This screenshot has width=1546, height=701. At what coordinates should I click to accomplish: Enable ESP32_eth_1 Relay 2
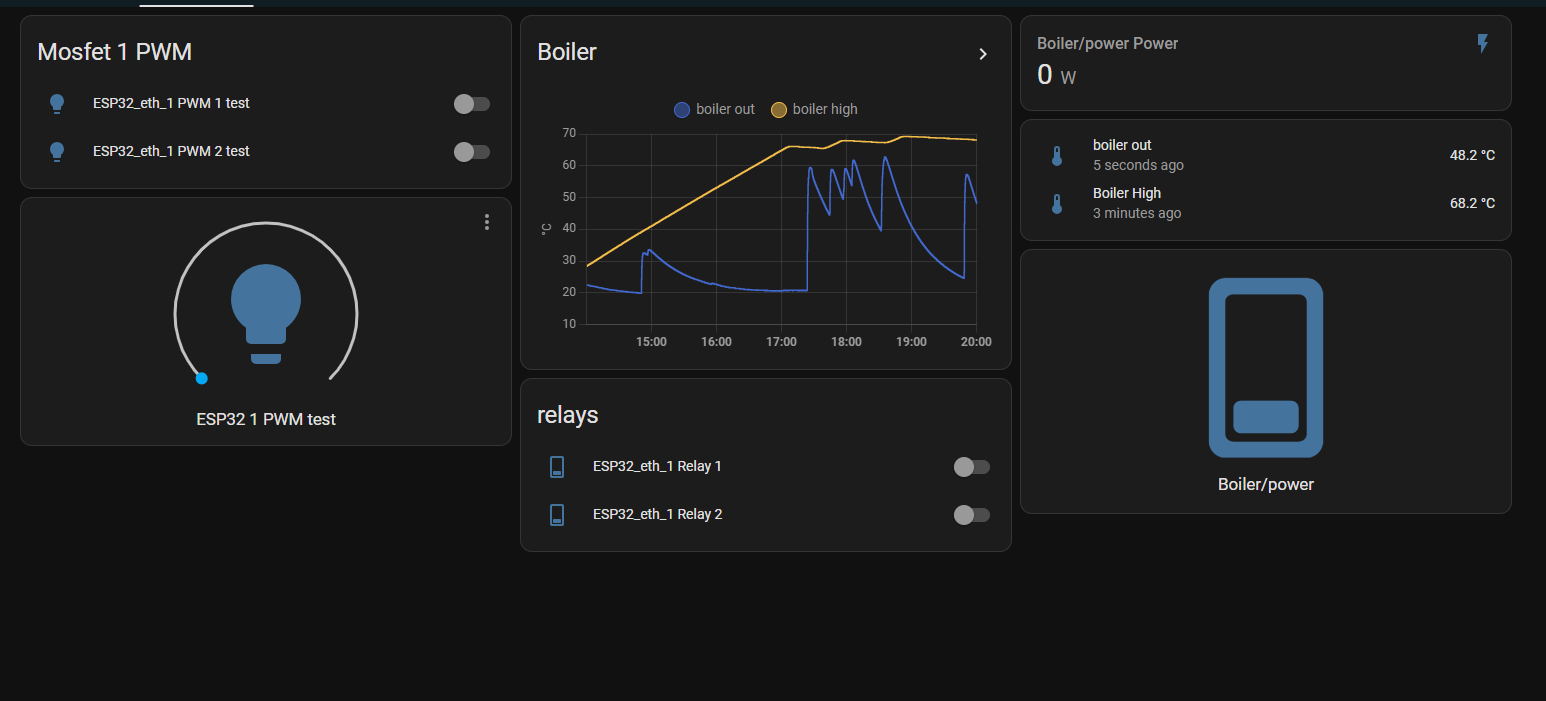971,515
